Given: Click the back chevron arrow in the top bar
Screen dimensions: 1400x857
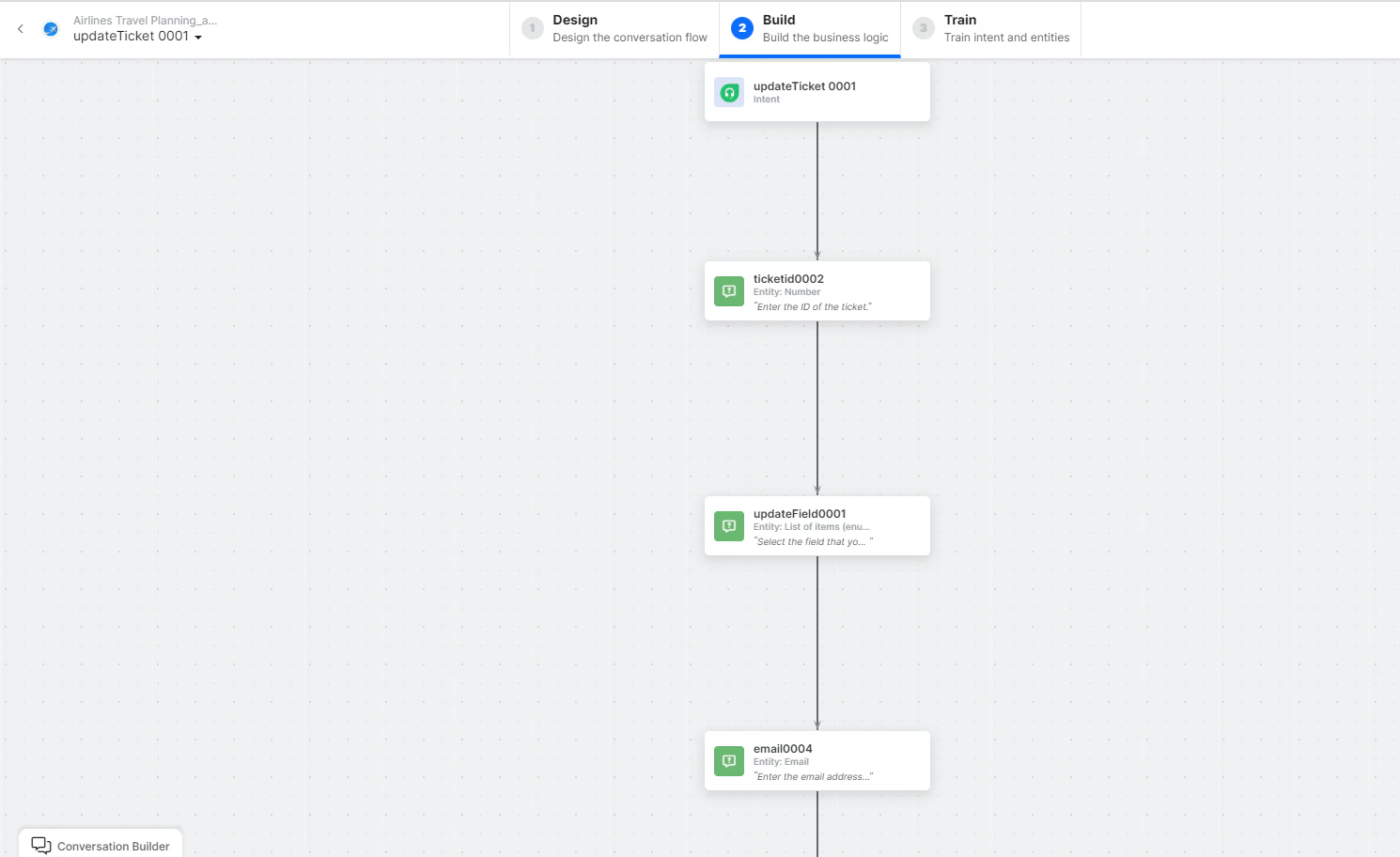Looking at the screenshot, I should [20, 28].
